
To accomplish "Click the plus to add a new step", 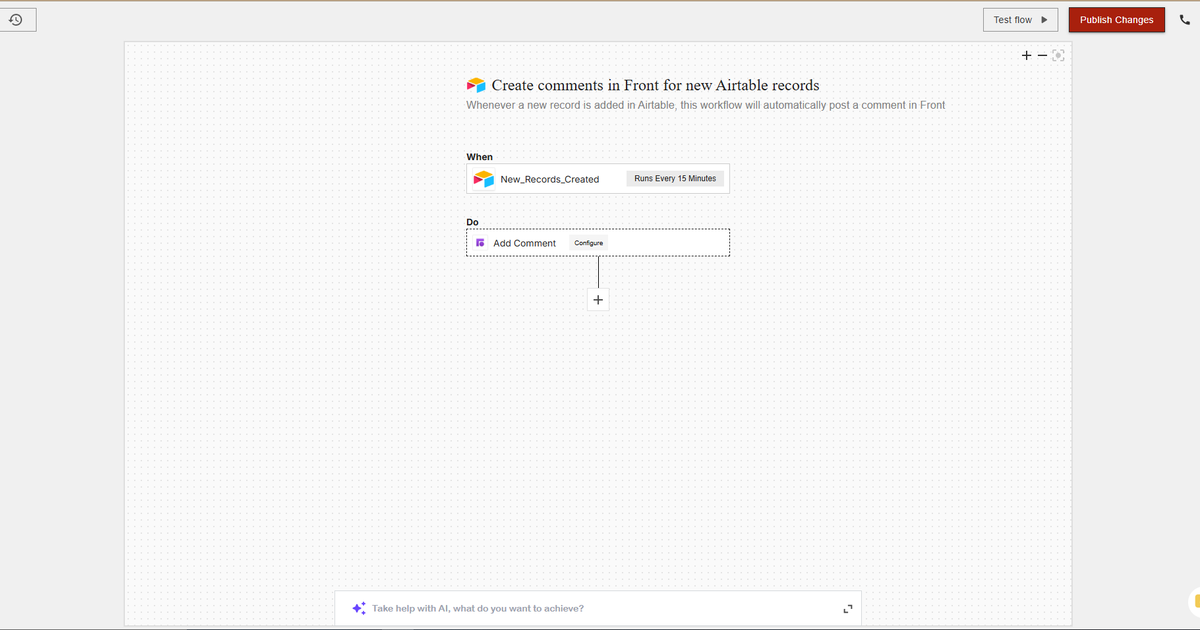I will pos(597,299).
